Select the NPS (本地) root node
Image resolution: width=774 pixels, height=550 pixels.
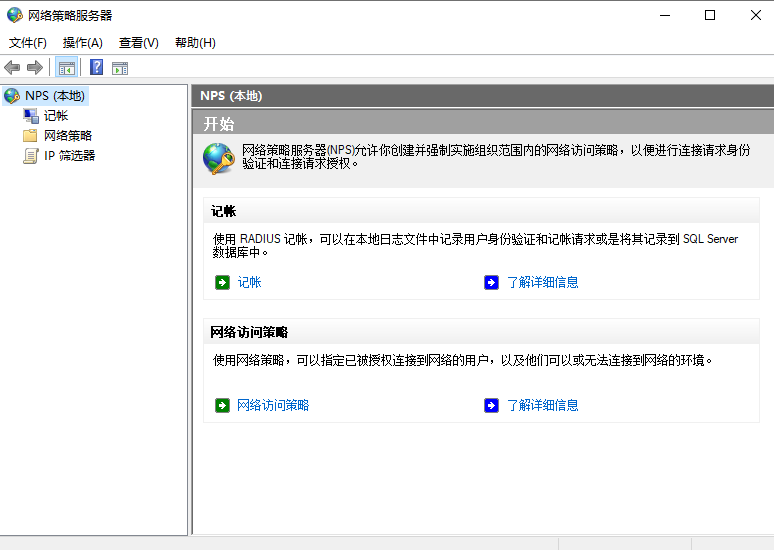point(56,96)
